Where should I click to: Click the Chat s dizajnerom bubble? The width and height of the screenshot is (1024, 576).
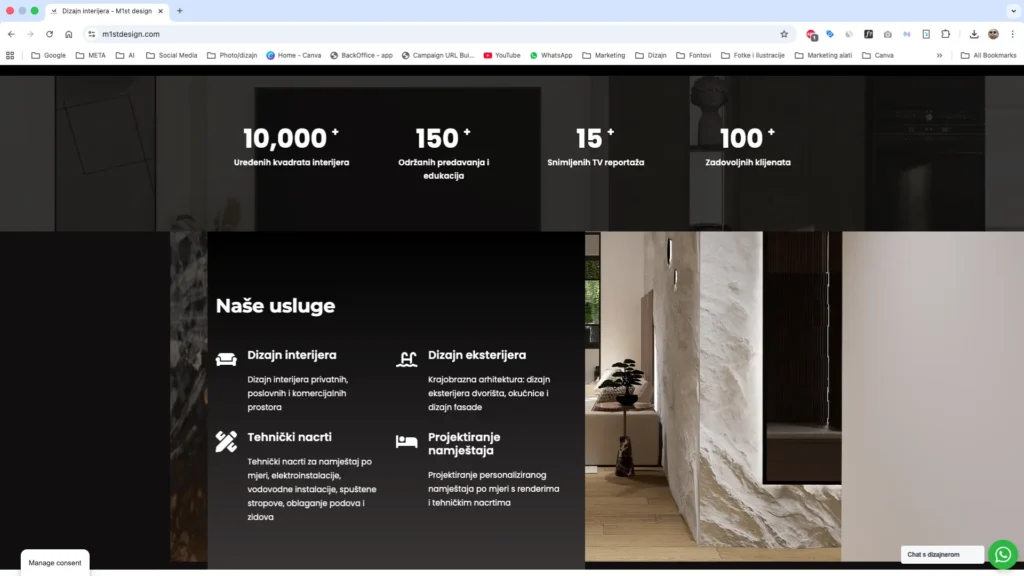pyautogui.click(x=941, y=553)
